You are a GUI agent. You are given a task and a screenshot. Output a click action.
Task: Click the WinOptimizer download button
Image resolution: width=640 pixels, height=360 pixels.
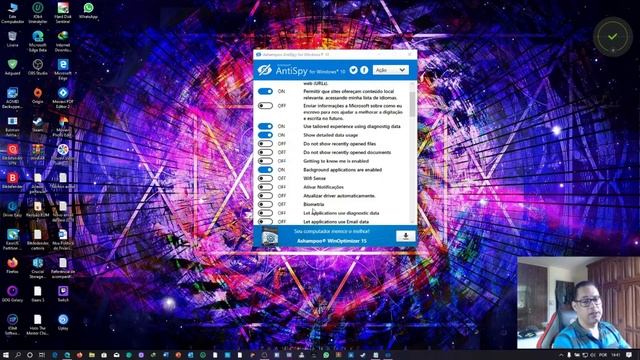405,236
